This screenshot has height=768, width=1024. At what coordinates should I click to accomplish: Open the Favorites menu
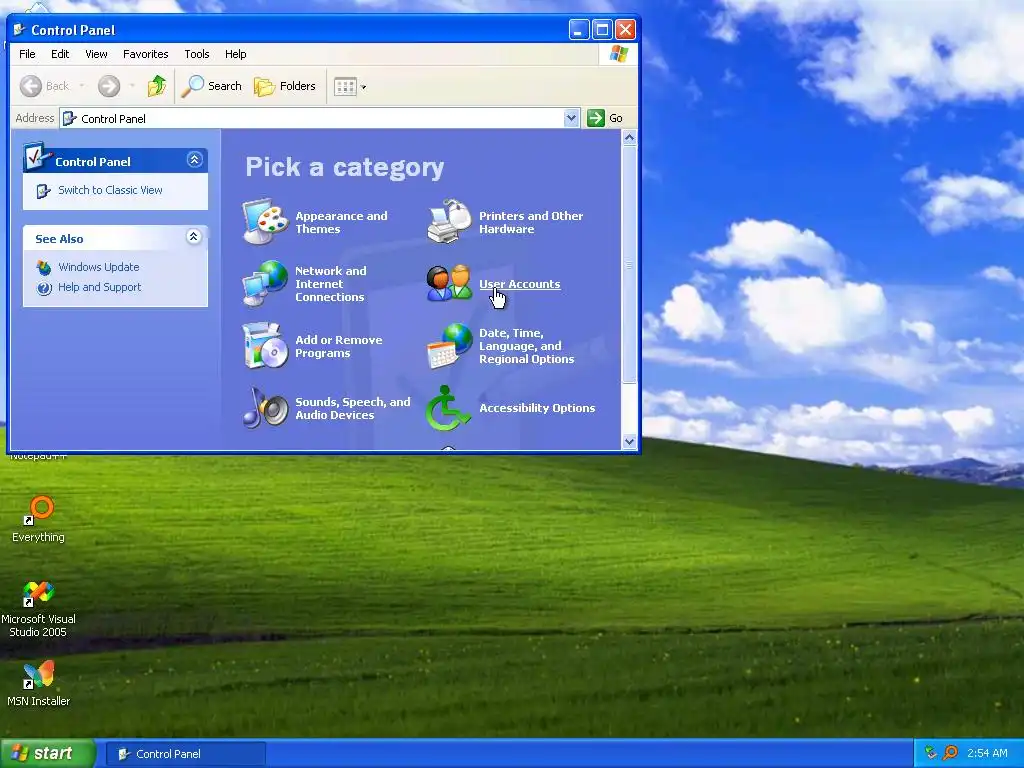(x=146, y=54)
